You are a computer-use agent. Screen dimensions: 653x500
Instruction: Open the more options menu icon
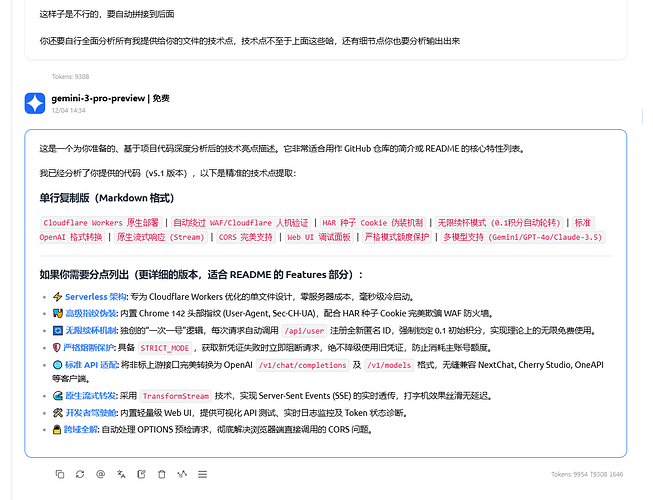point(202,474)
